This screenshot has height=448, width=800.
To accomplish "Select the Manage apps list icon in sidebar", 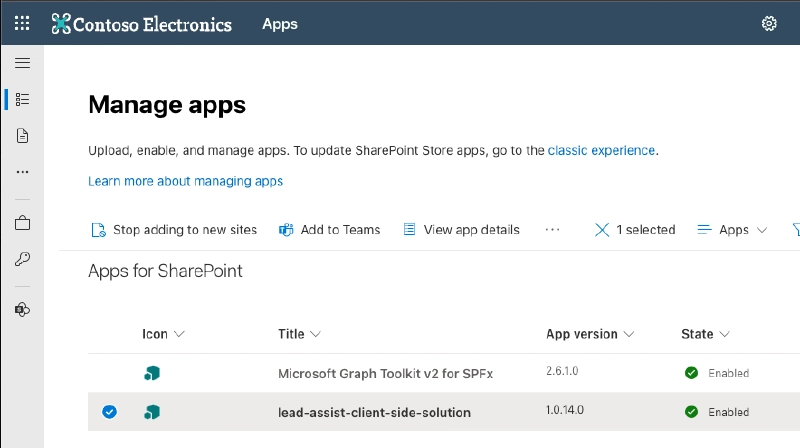I will click(22, 99).
